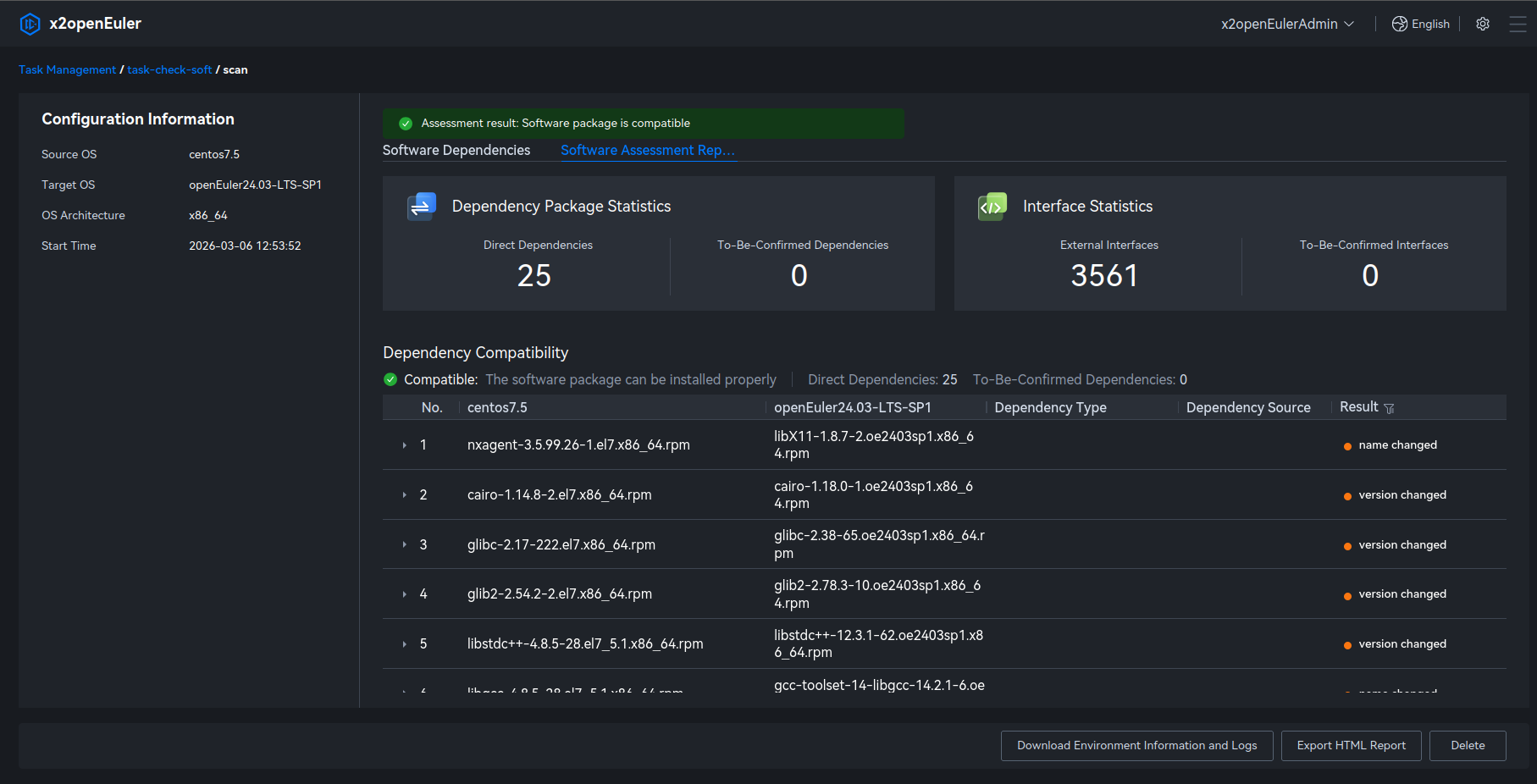Open the settings gear icon
1537x784 pixels.
click(1483, 24)
